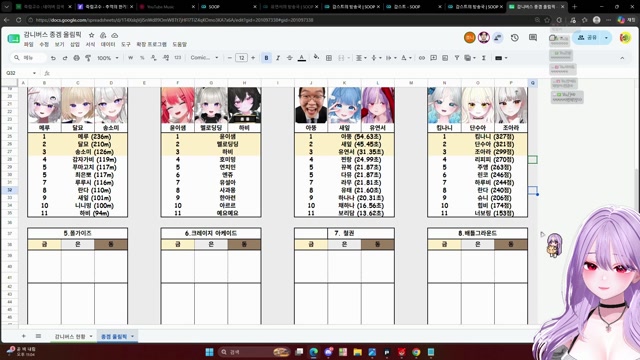Open the all sheets list icon
The image size is (640, 360).
(x=38, y=336)
